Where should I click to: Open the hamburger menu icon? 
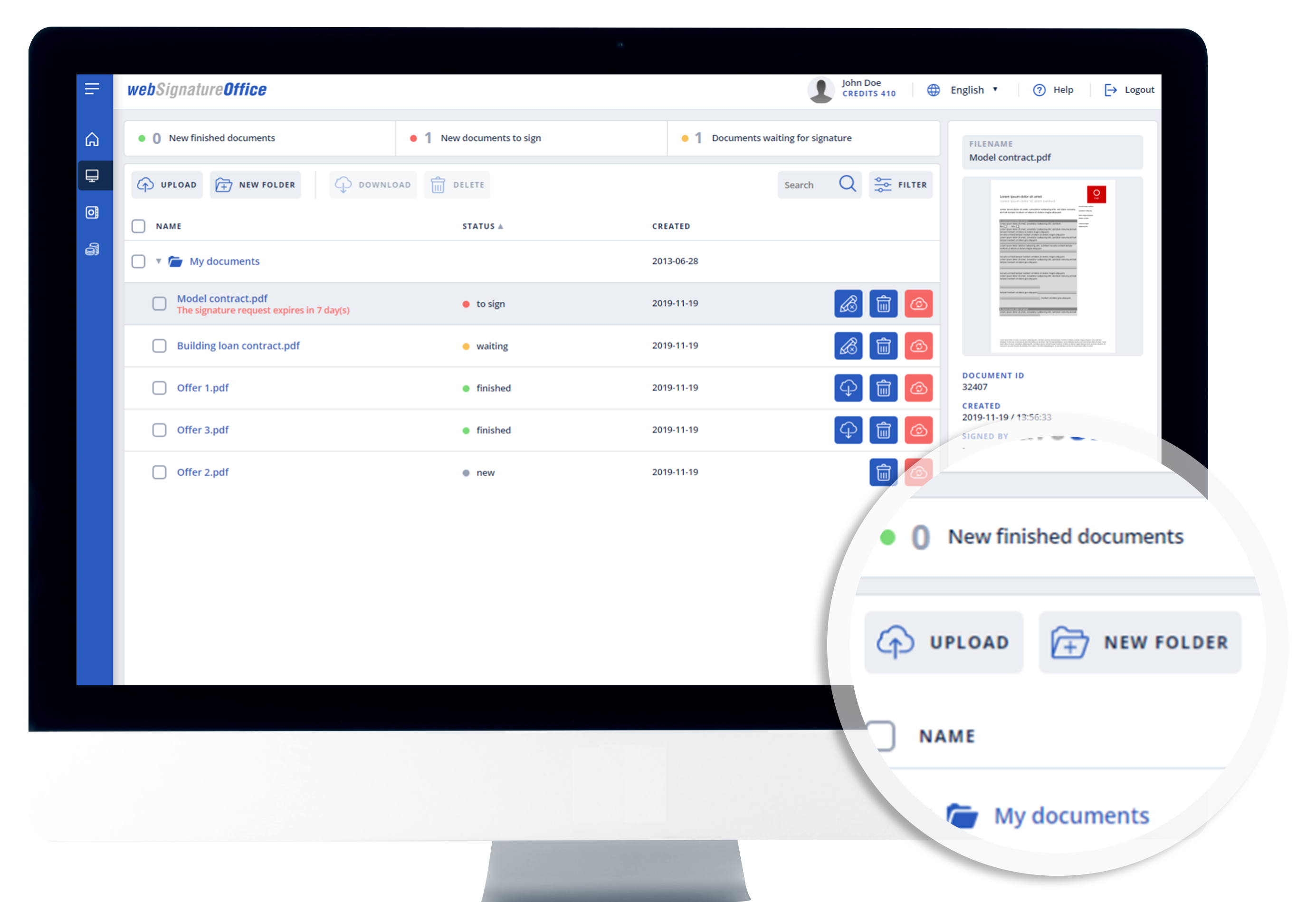(92, 88)
